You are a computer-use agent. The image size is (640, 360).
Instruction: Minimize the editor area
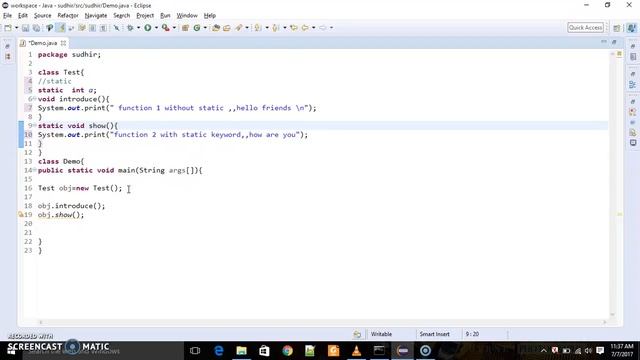[x=604, y=42]
